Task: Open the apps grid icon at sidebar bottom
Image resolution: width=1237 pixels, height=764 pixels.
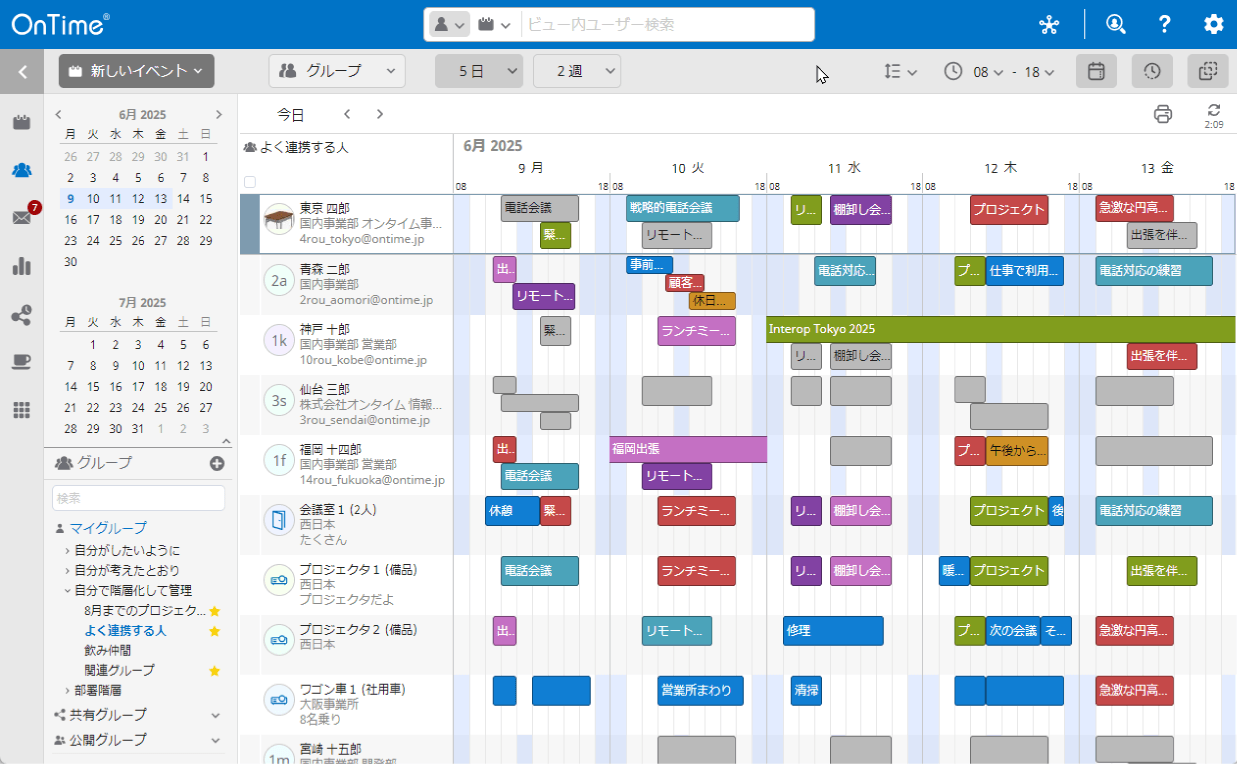Action: [x=21, y=408]
